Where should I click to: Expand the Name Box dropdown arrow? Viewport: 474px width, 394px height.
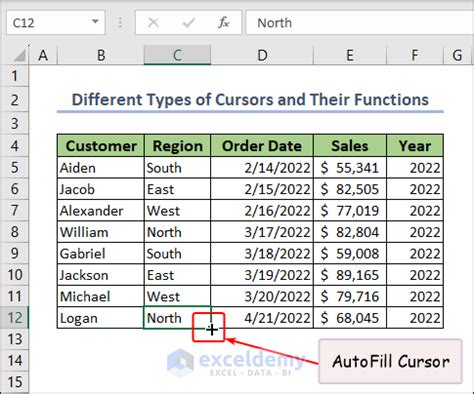95,22
